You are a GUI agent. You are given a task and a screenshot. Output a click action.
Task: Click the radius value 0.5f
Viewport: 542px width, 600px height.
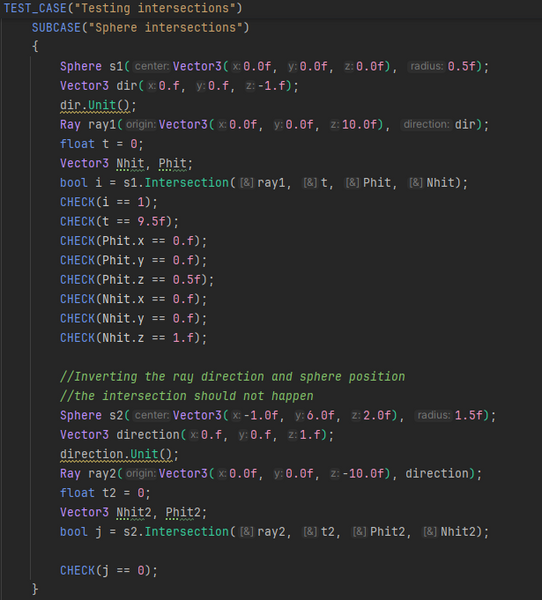coord(462,67)
